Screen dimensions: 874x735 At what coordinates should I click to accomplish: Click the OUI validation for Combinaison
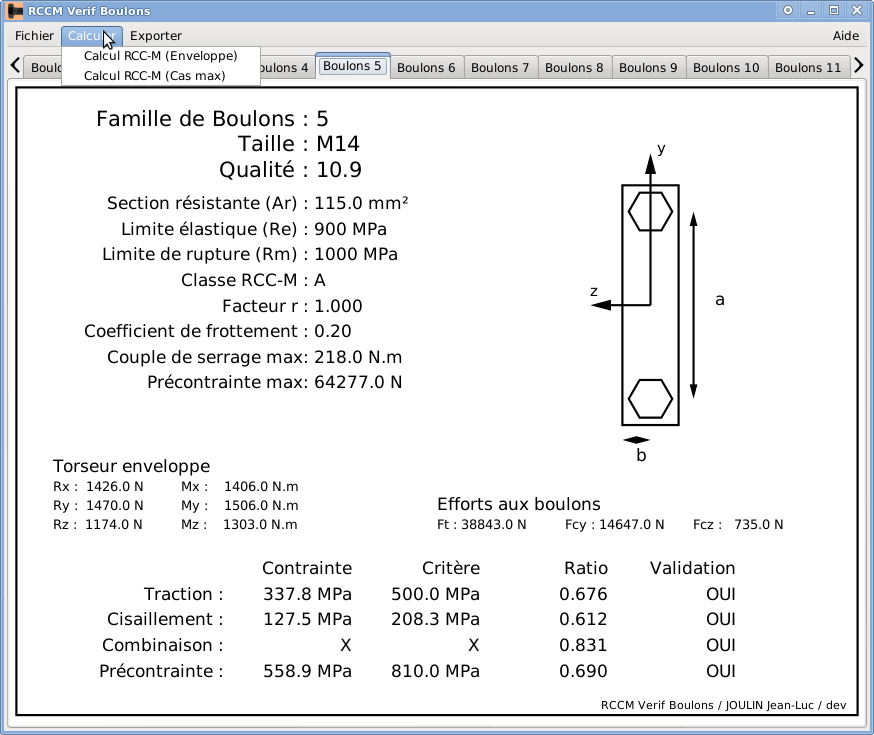click(721, 645)
